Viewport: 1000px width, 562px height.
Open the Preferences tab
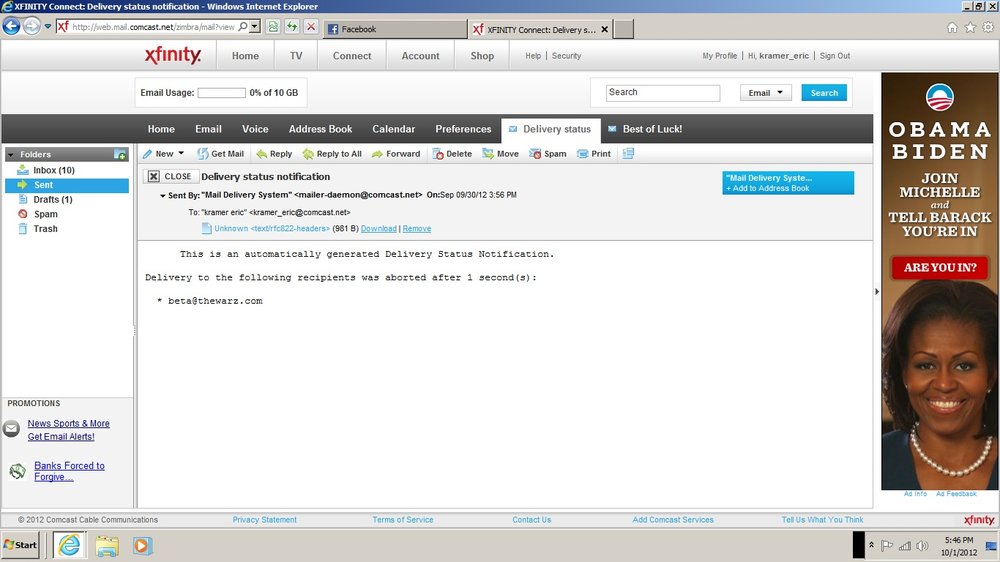[463, 129]
